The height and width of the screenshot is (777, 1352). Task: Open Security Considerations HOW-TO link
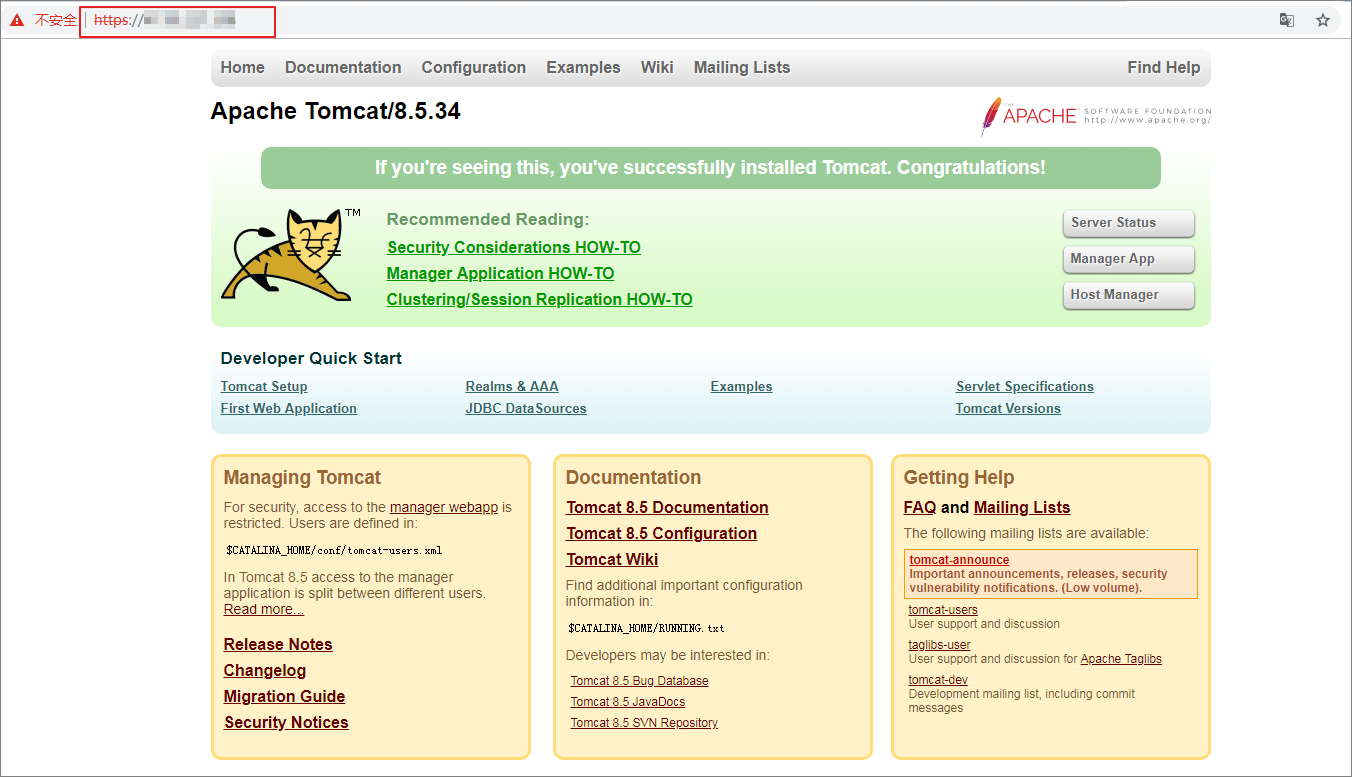[x=514, y=247]
